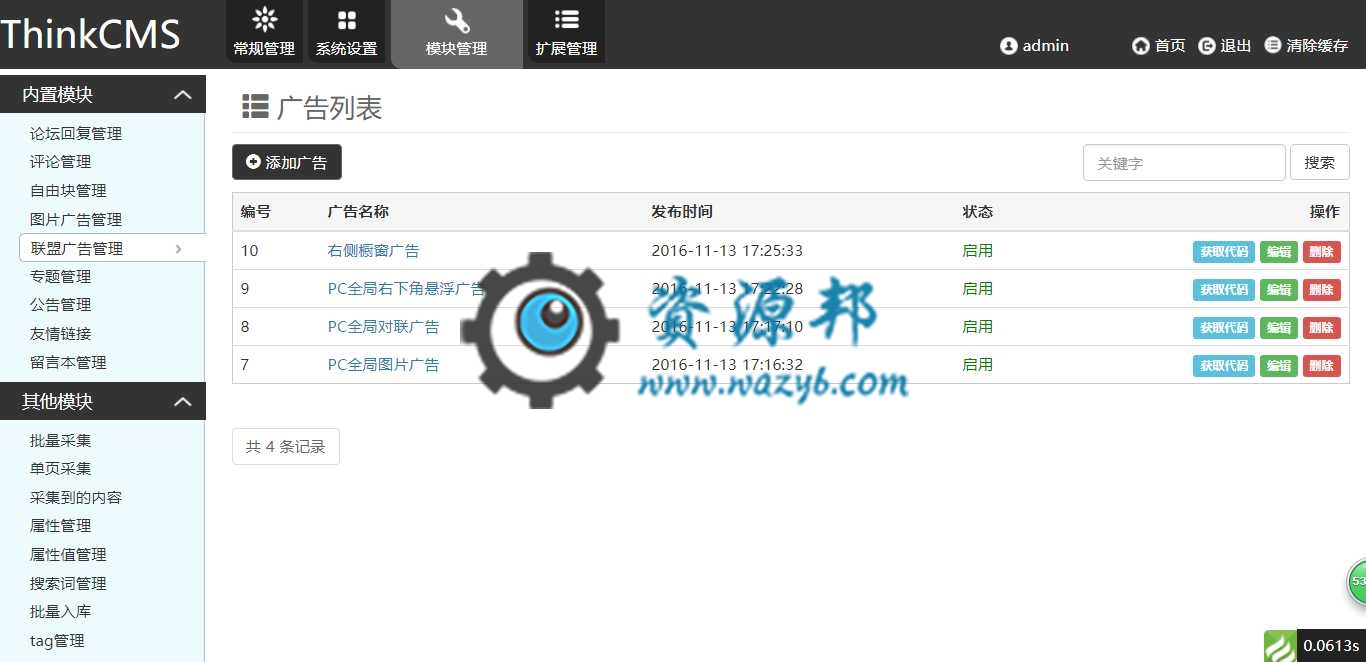Click 2016-11-13 17:25:33 publish time
Screen dimensions: 1366x662
[x=727, y=251]
